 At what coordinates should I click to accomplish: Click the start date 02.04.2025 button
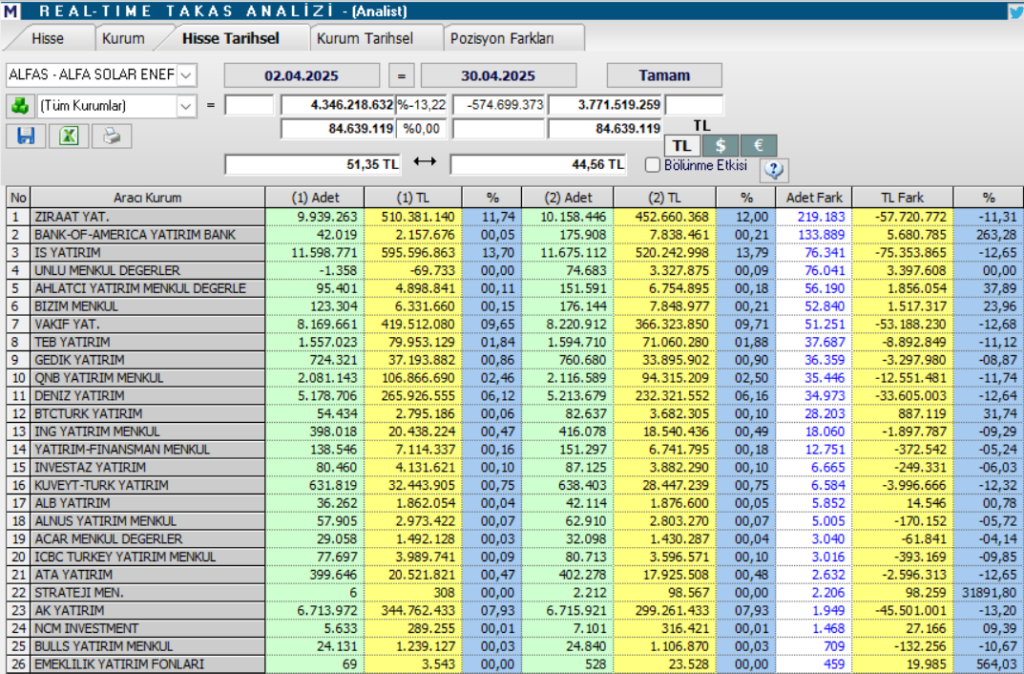(x=302, y=75)
